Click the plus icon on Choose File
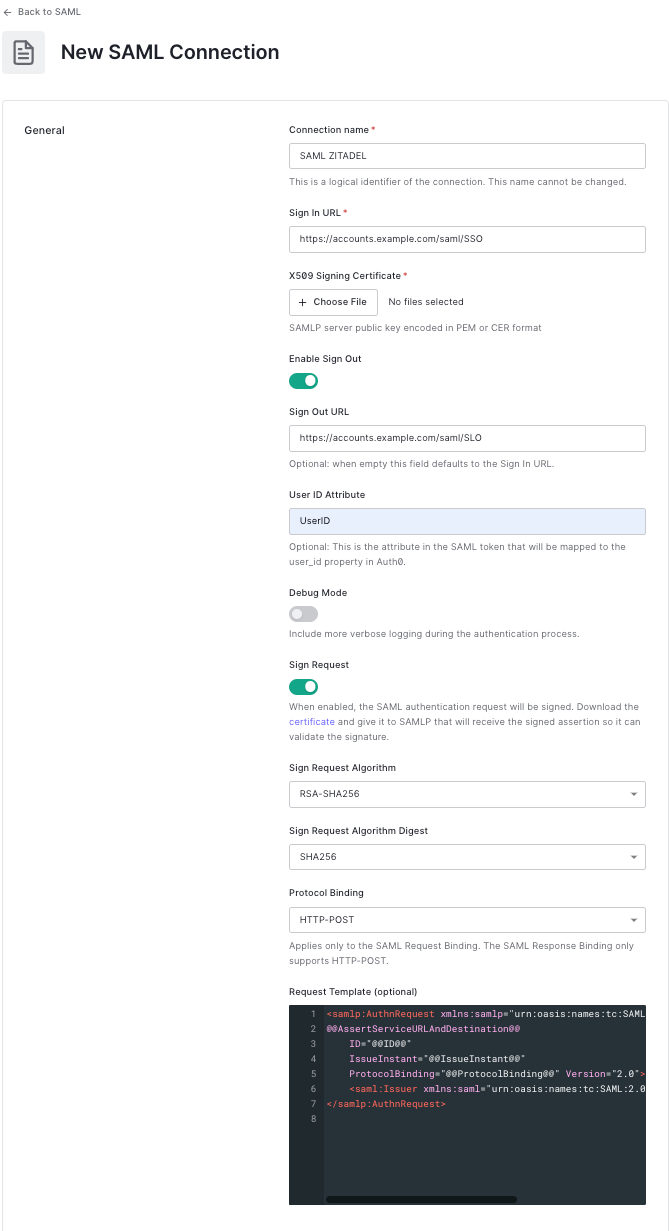Viewport: 669px width, 1231px height. coord(303,302)
